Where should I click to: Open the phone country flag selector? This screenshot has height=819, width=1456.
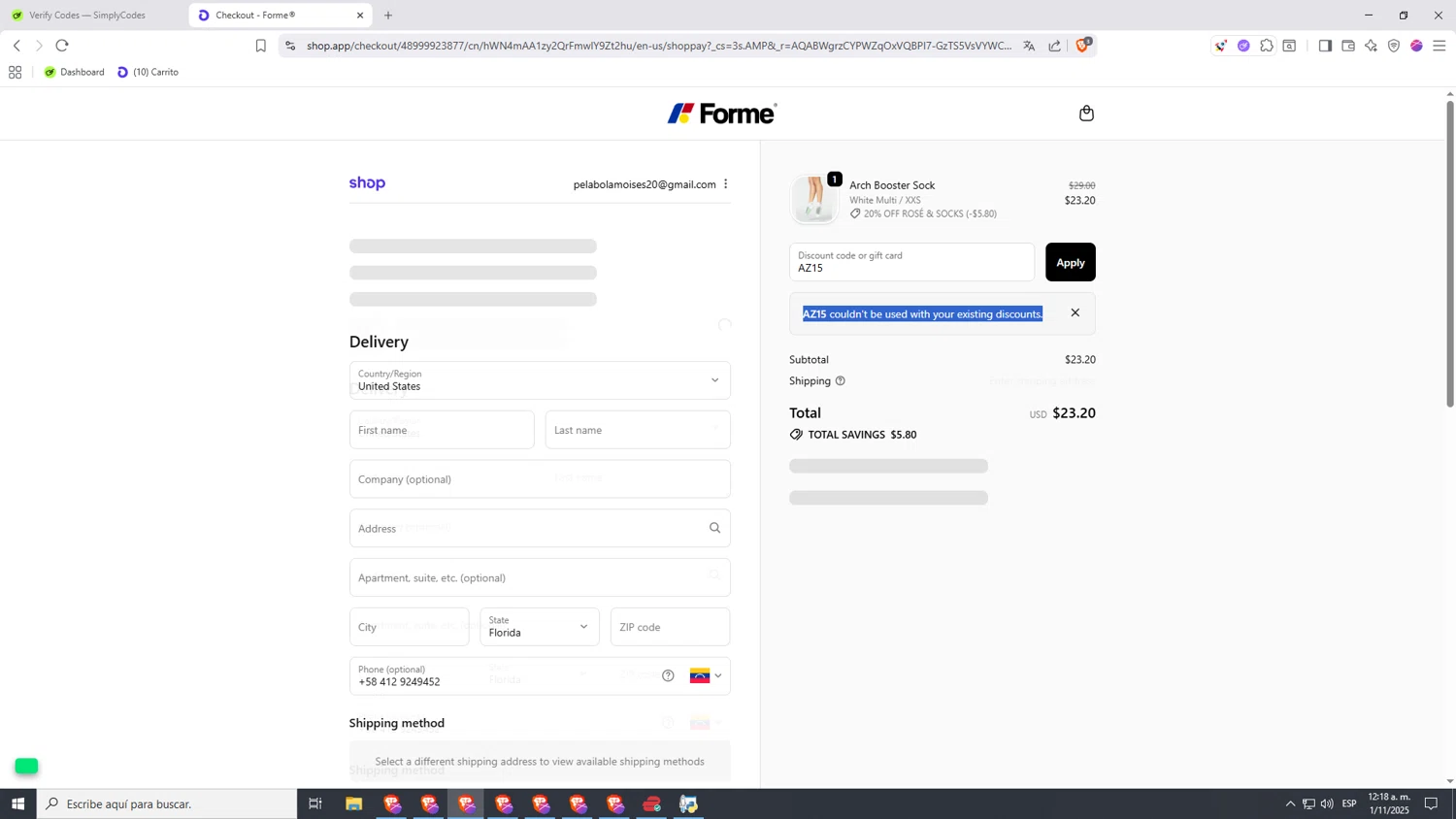click(706, 676)
